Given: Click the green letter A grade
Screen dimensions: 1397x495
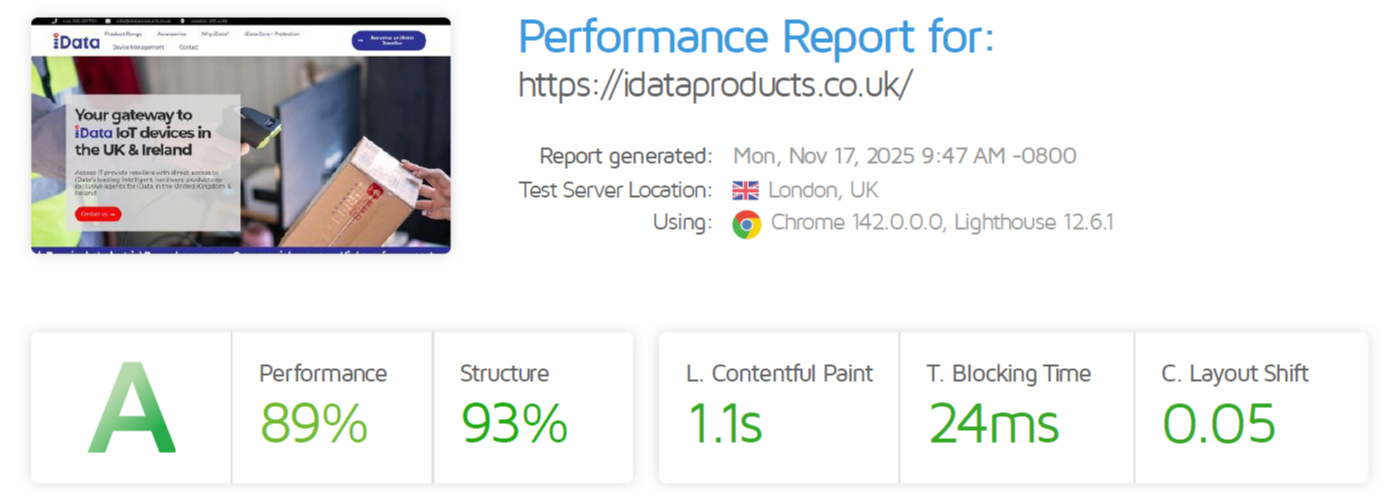Looking at the screenshot, I should point(131,407).
